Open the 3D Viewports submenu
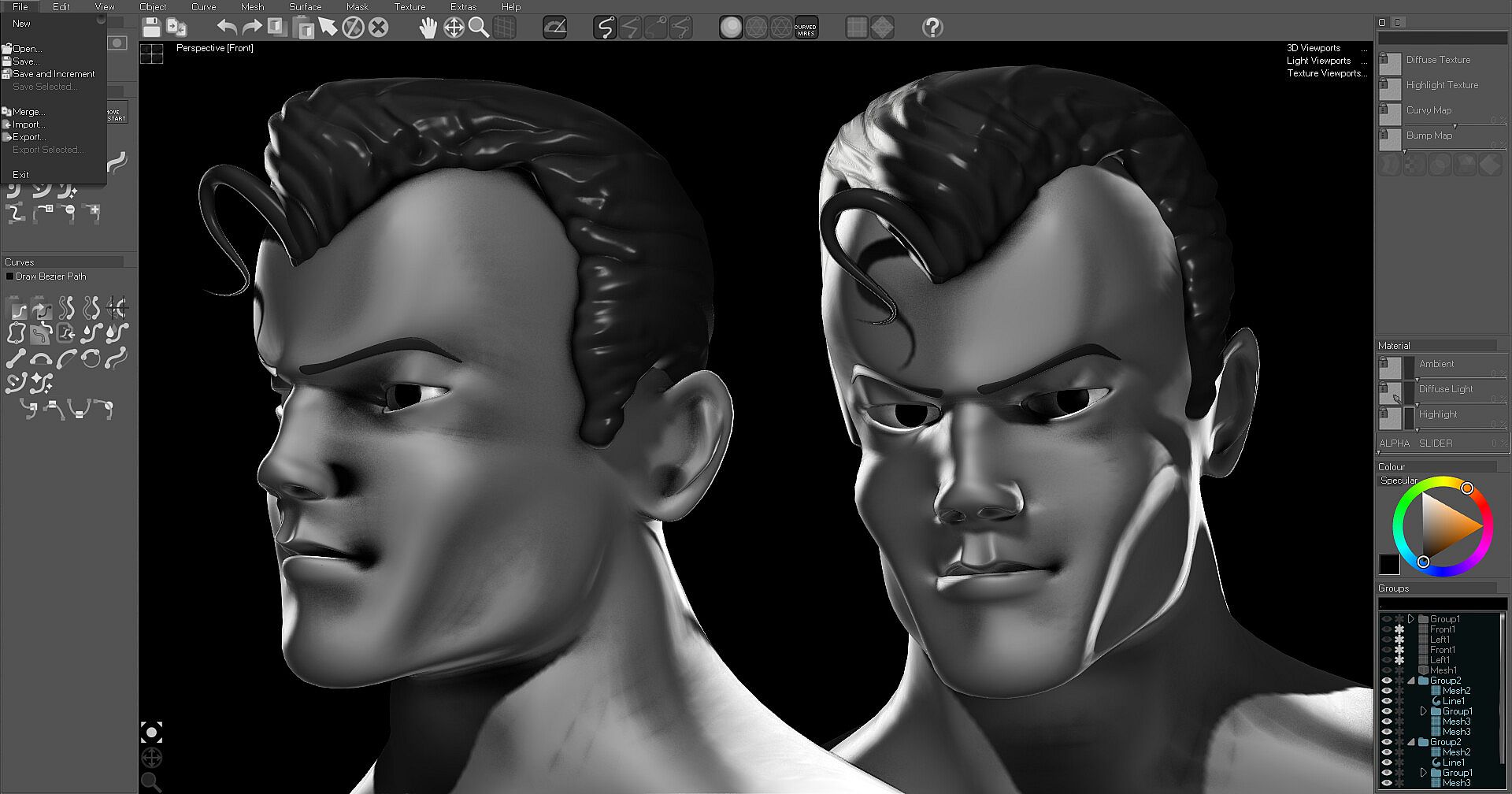 pyautogui.click(x=1314, y=48)
